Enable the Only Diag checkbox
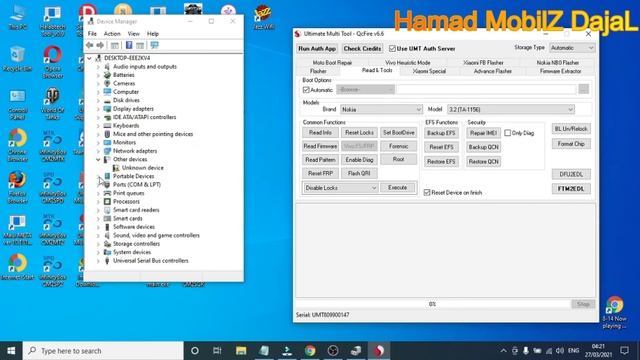 pos(507,133)
